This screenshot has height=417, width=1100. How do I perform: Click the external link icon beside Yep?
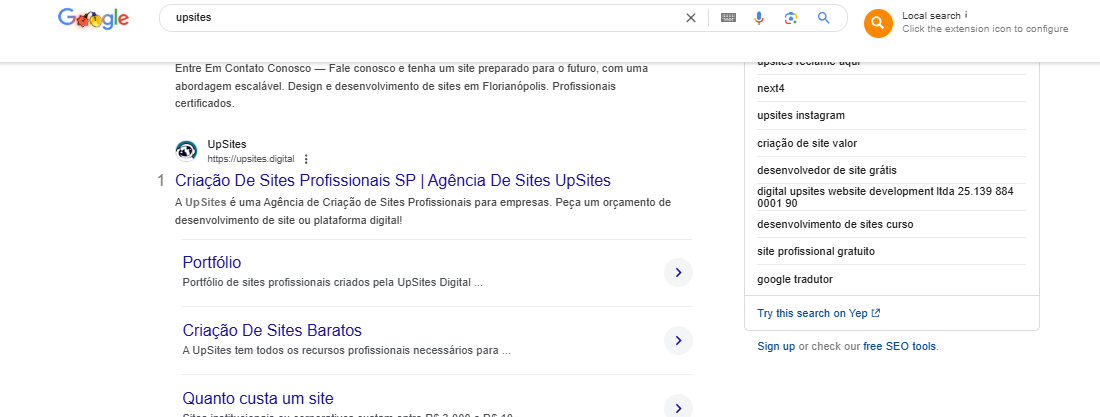876,314
